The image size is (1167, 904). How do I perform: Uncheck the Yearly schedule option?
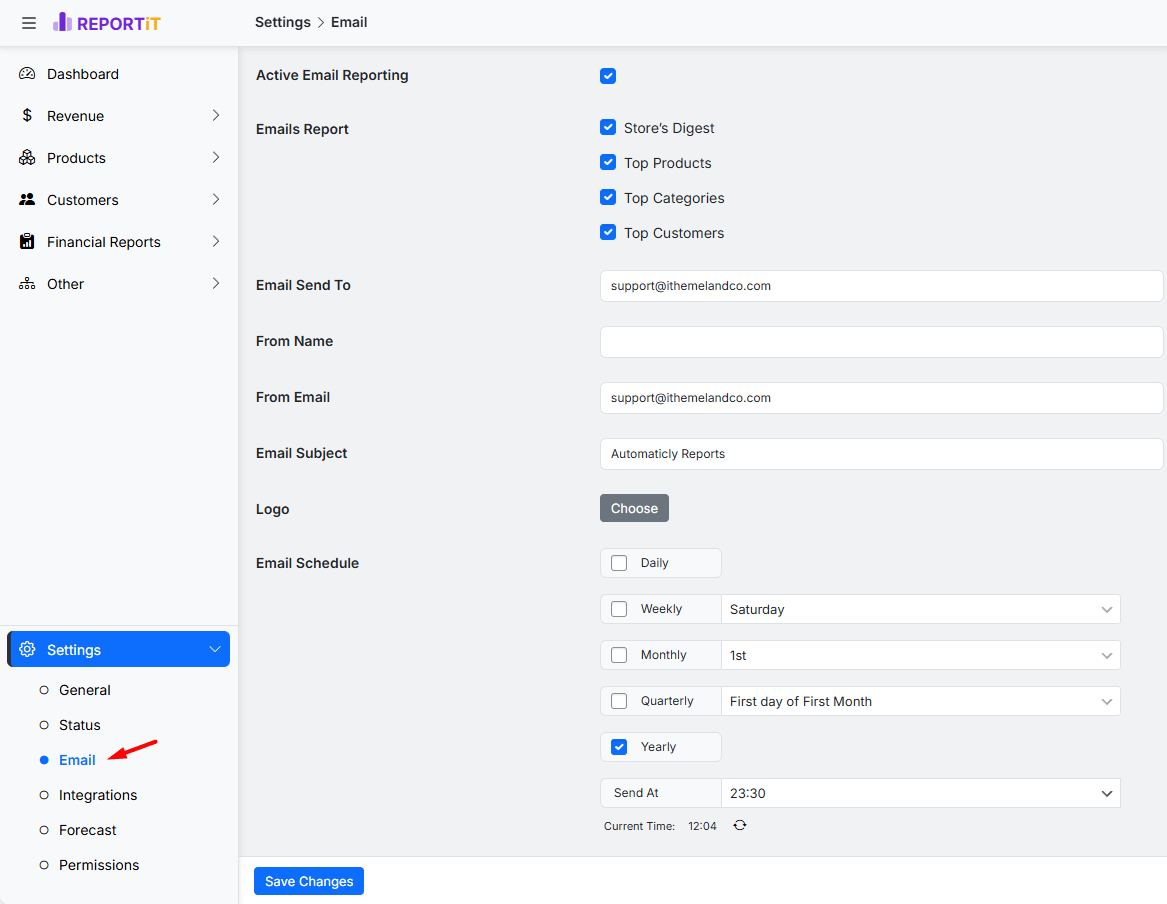coord(619,747)
